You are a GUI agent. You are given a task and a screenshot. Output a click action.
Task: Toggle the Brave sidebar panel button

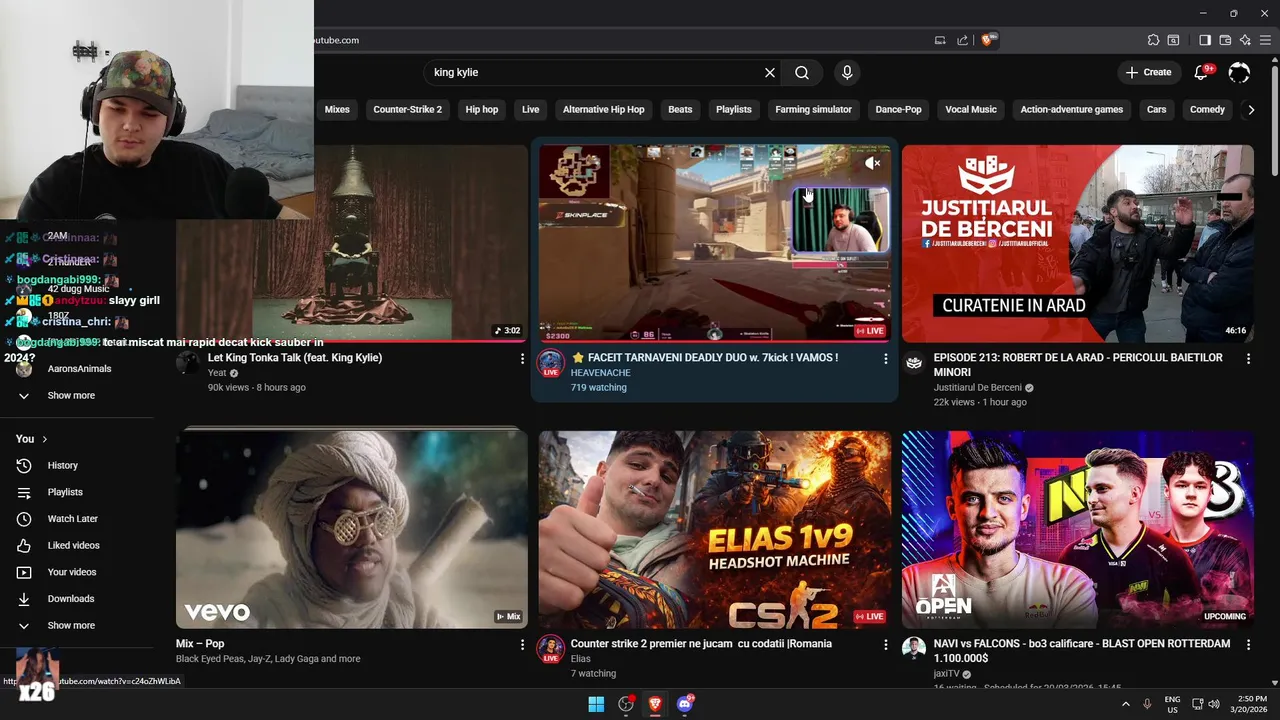point(1204,40)
